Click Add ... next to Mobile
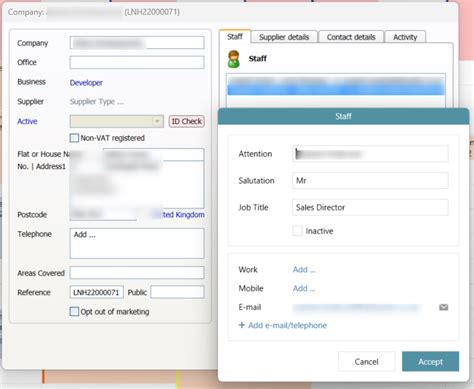Viewport: 474px width, 389px height. point(304,288)
